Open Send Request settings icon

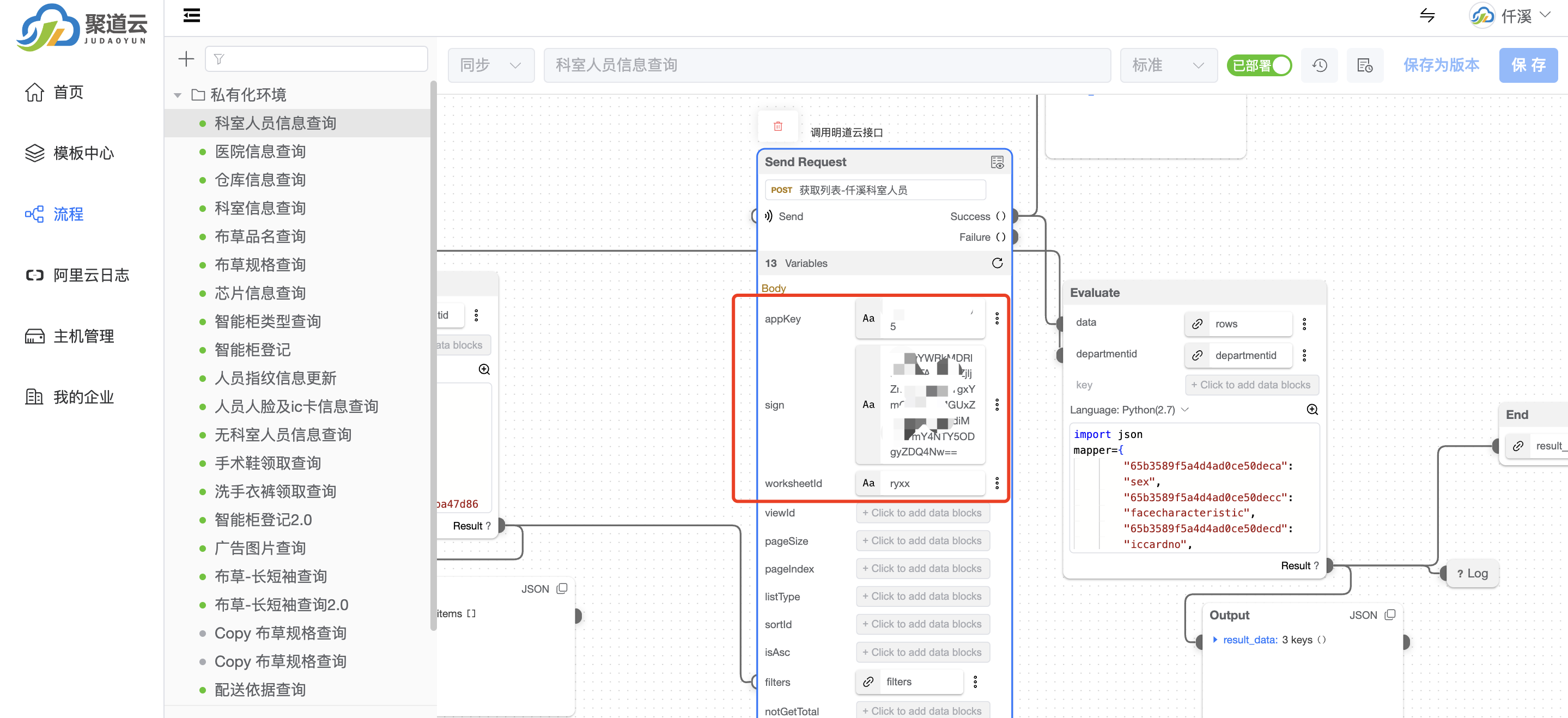(996, 162)
